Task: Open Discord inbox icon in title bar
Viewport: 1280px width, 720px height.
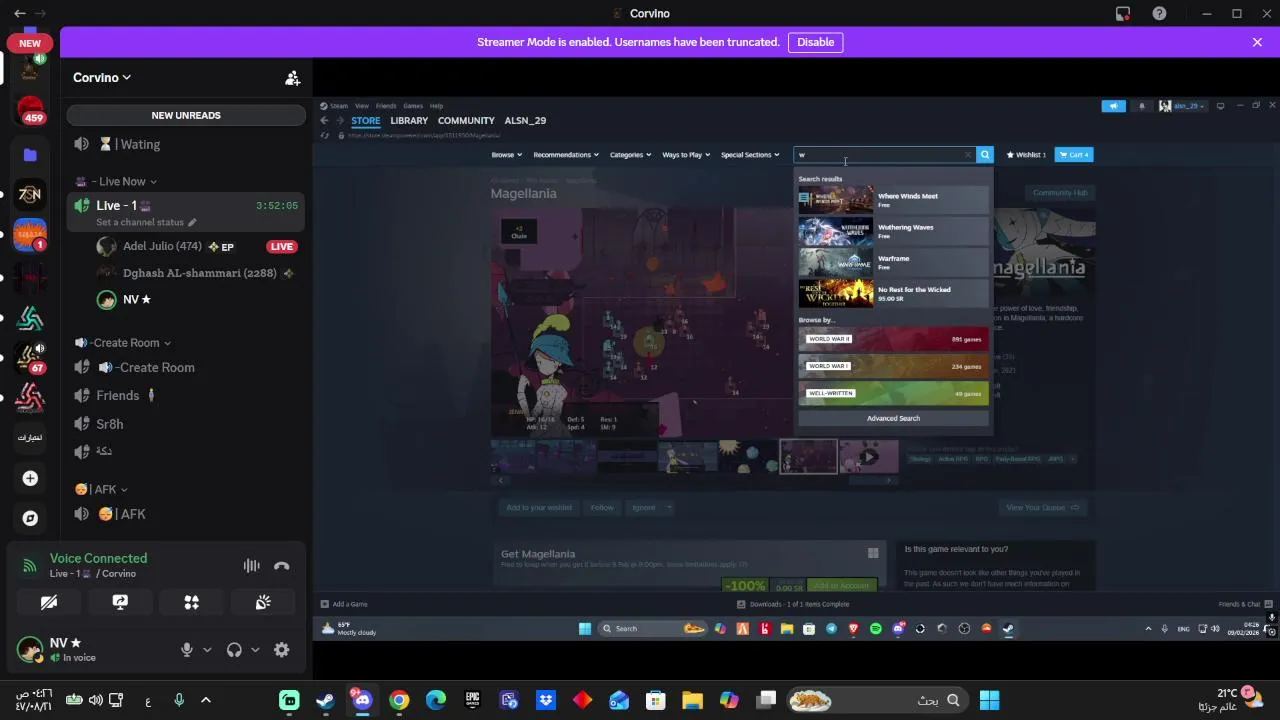Action: click(1122, 13)
